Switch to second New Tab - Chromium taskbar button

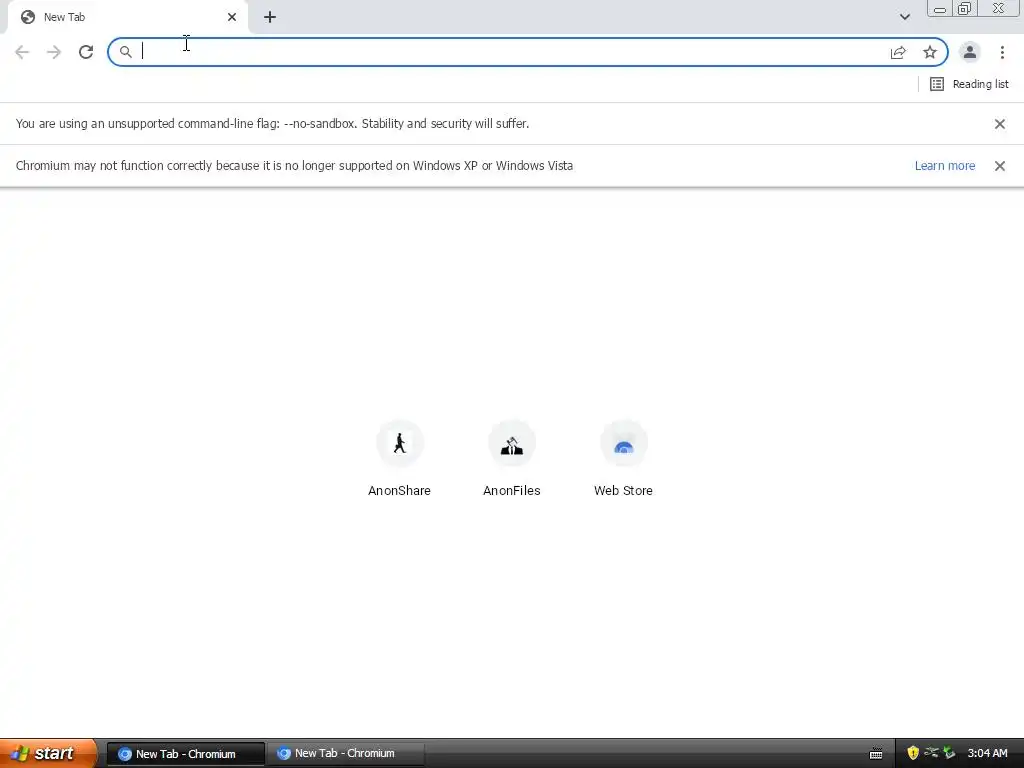[x=345, y=754]
